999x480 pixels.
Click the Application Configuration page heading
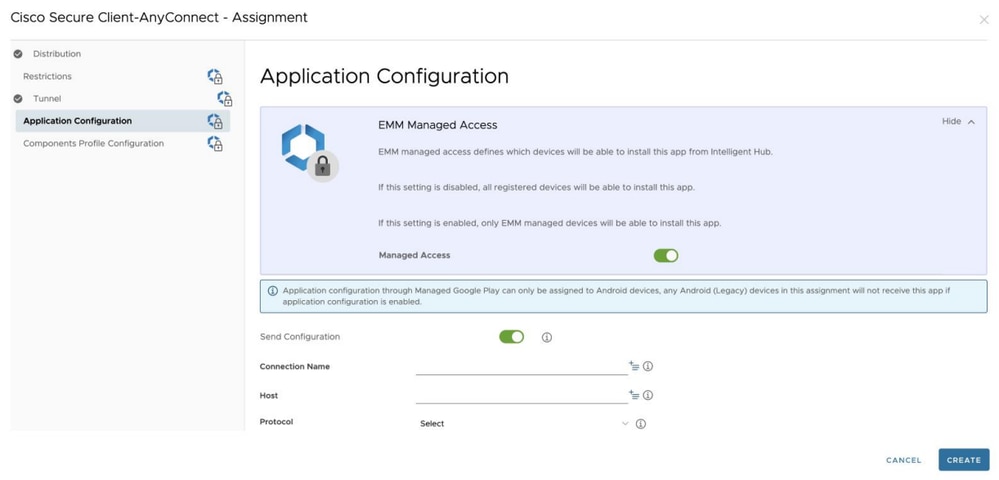pyautogui.click(x=384, y=76)
